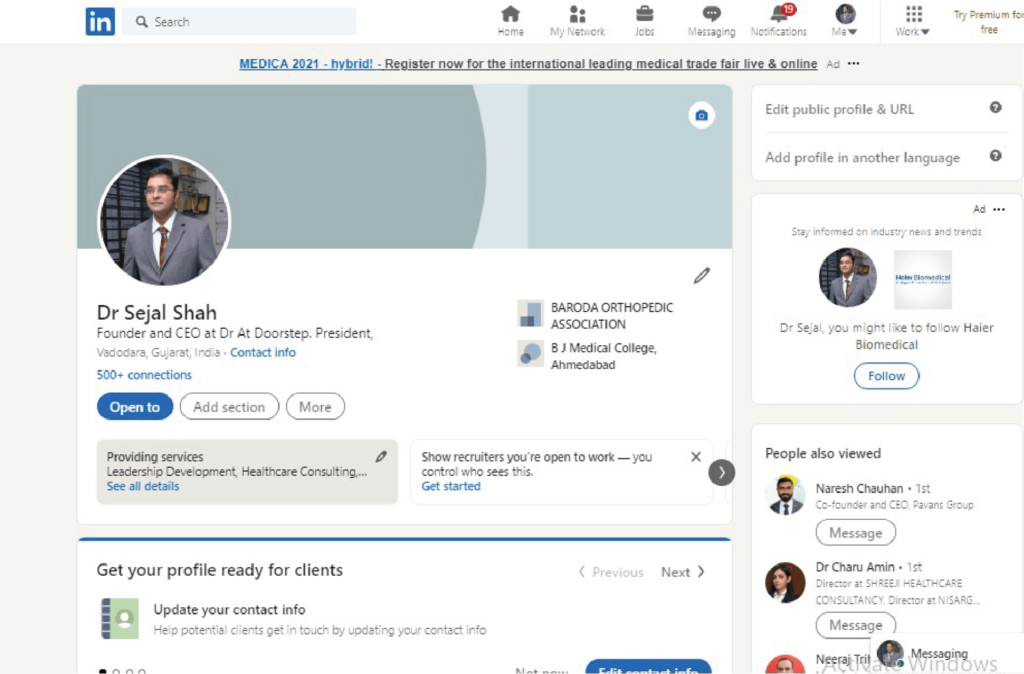
Task: Click the Edit contact info button
Action: [648, 667]
